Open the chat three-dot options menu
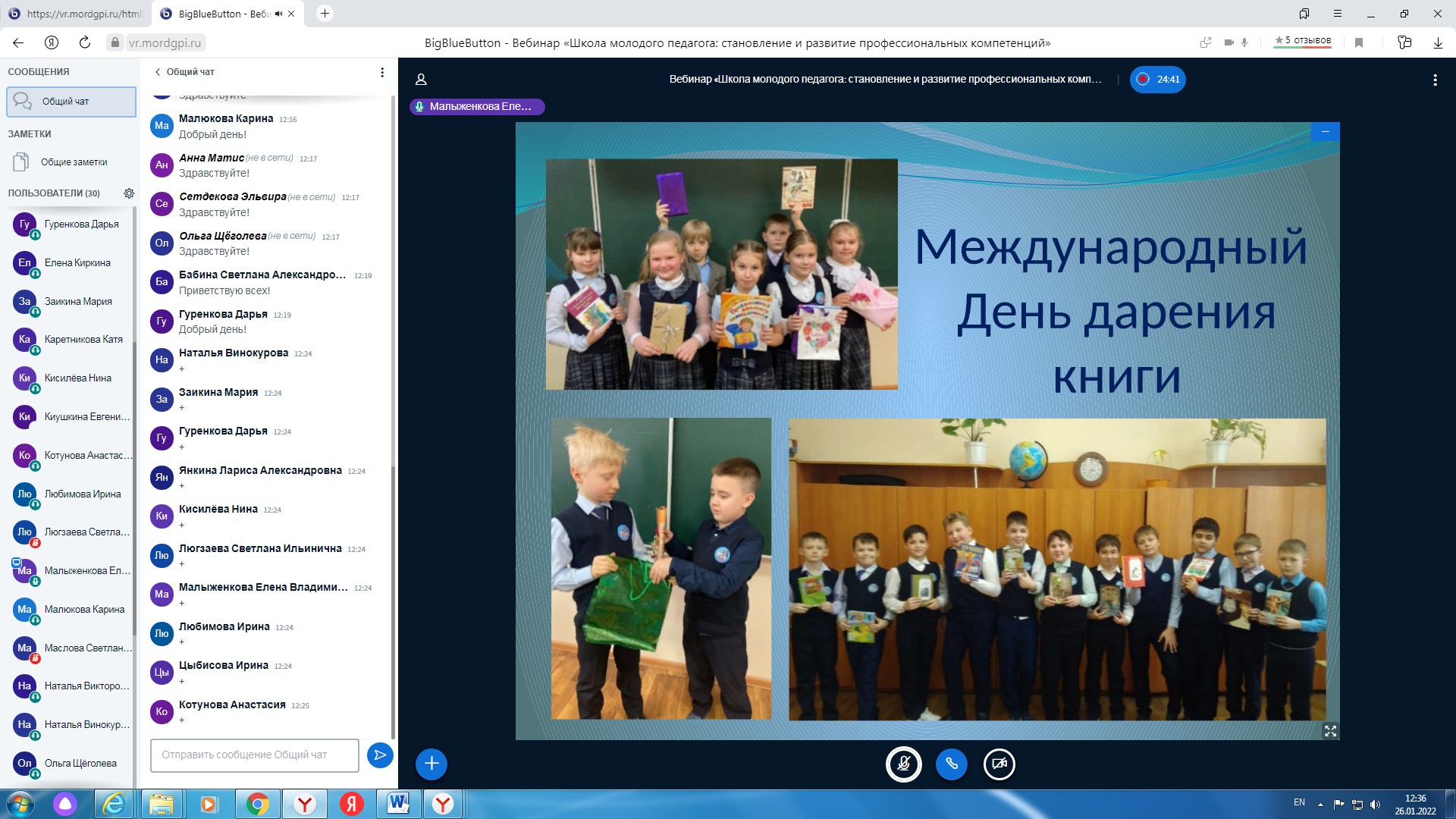The image size is (1456, 819). 382,72
